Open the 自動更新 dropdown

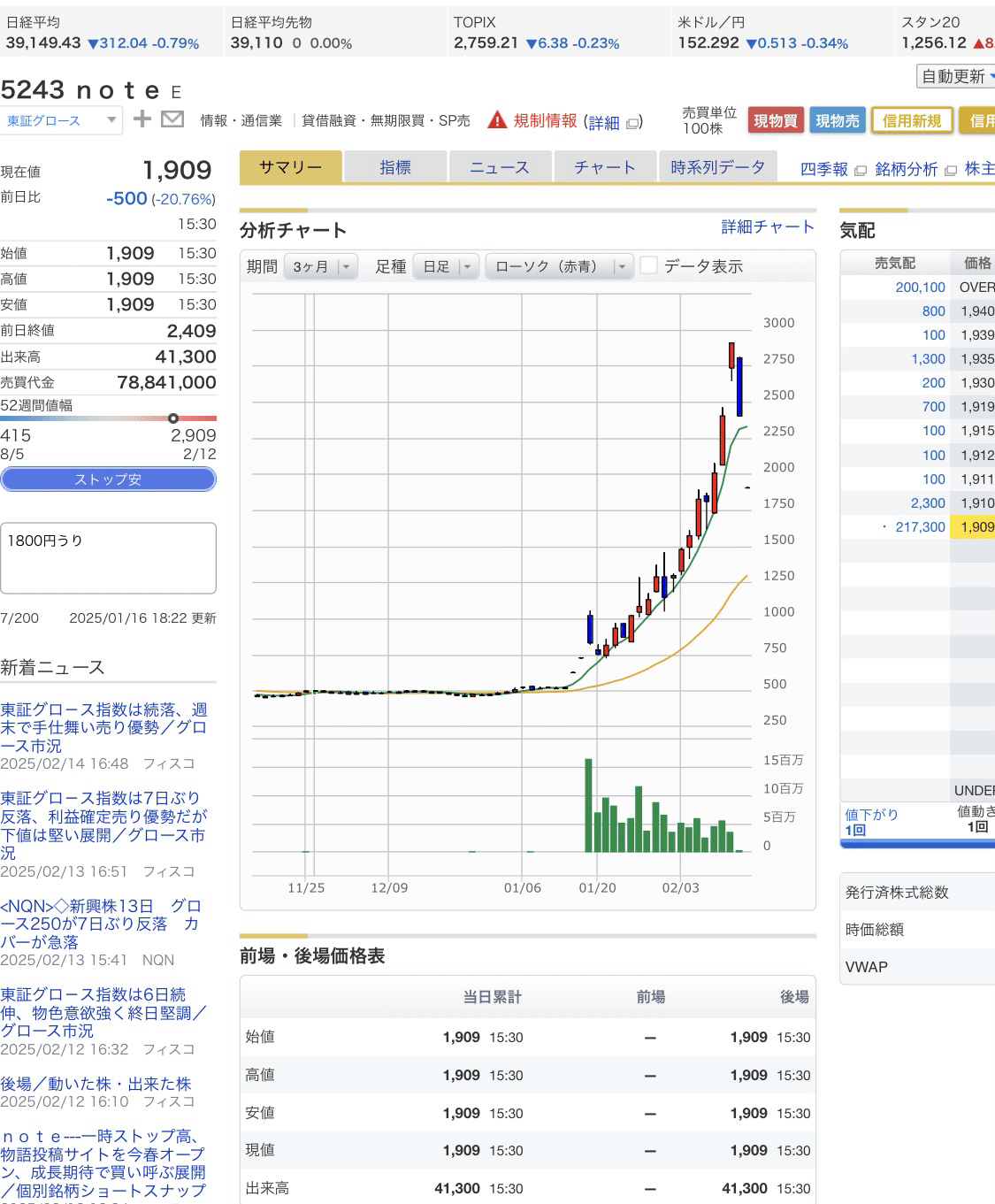tap(957, 76)
